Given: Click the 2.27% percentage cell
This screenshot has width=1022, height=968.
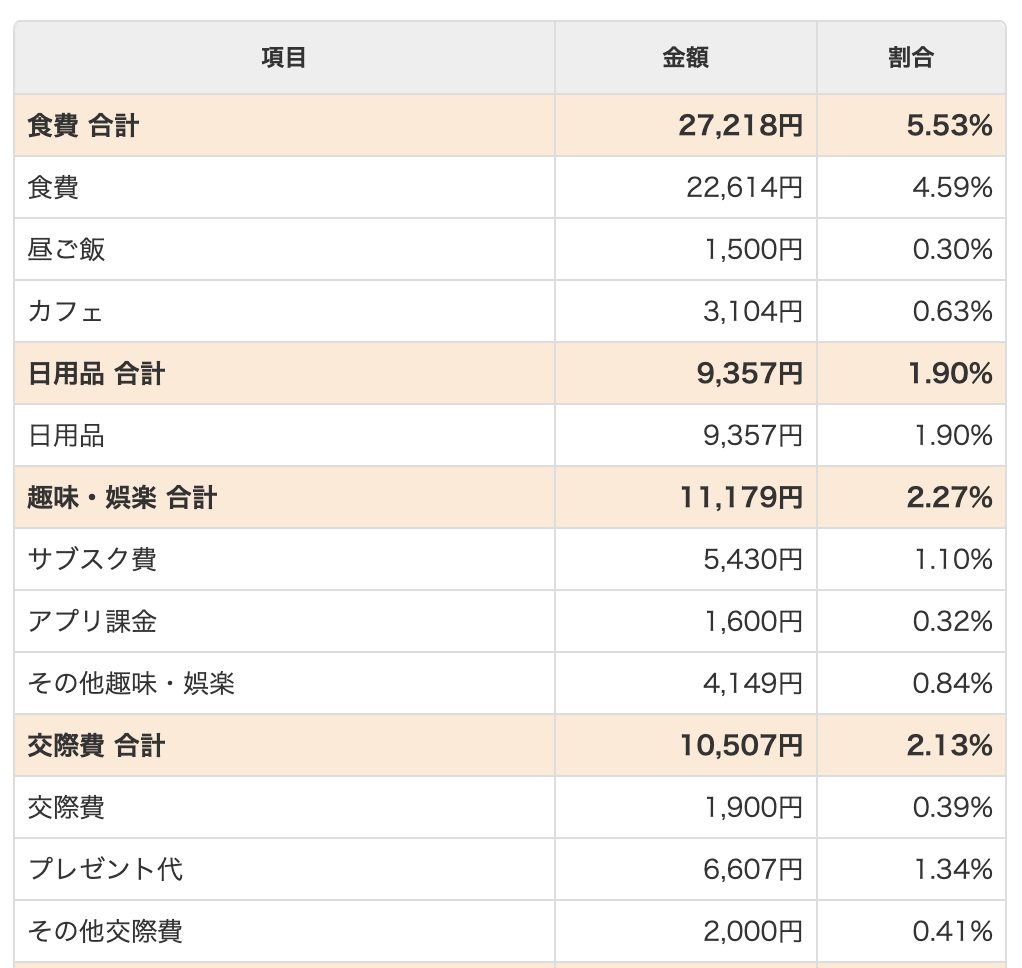Looking at the screenshot, I should [x=949, y=498].
